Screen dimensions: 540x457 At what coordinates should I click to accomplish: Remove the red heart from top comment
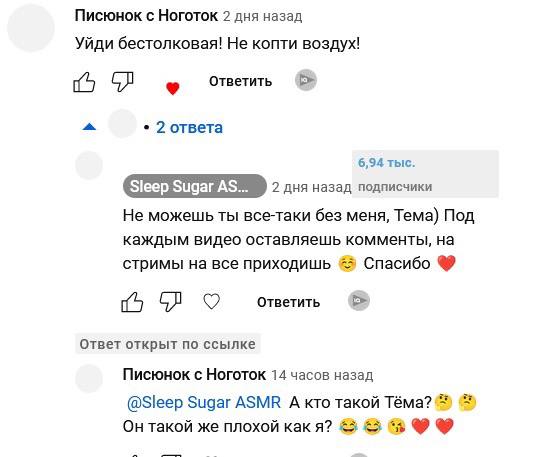pyautogui.click(x=173, y=89)
